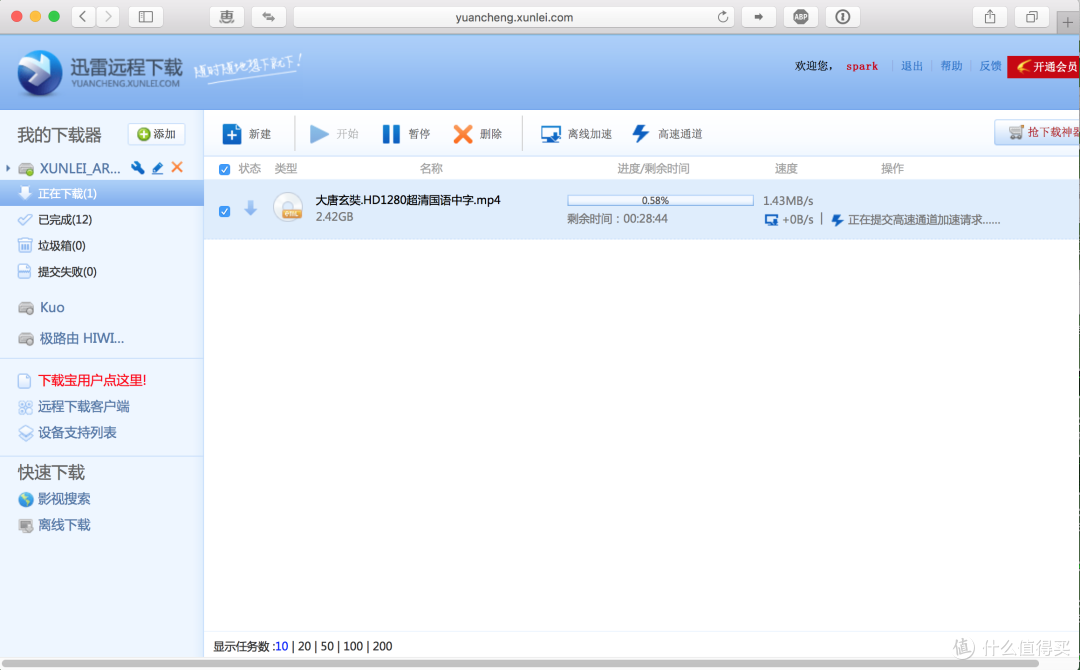
Task: Toggle the Safari sidebar button
Action: tap(146, 17)
